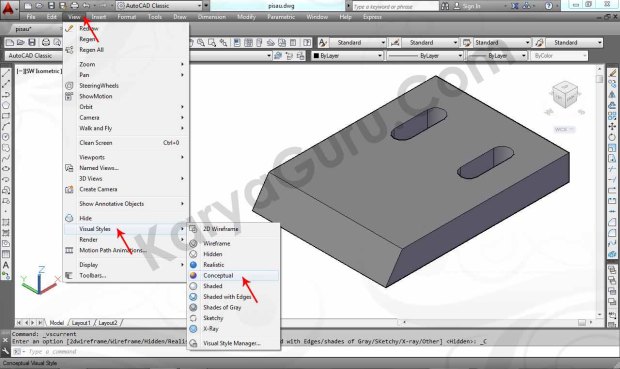Screen dimensions: 620x369
Task: Click Sign In button
Action: [x=467, y=6]
